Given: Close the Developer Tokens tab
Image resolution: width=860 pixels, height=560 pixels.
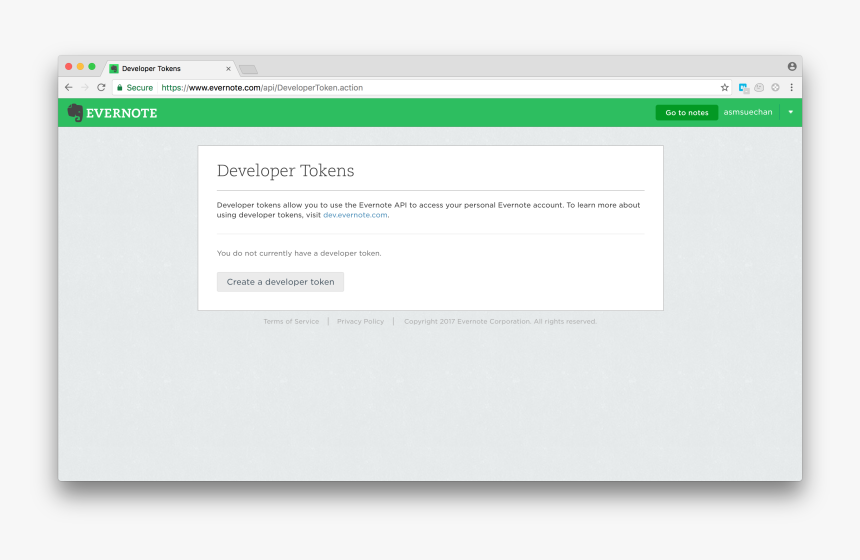Looking at the screenshot, I should pos(228,69).
